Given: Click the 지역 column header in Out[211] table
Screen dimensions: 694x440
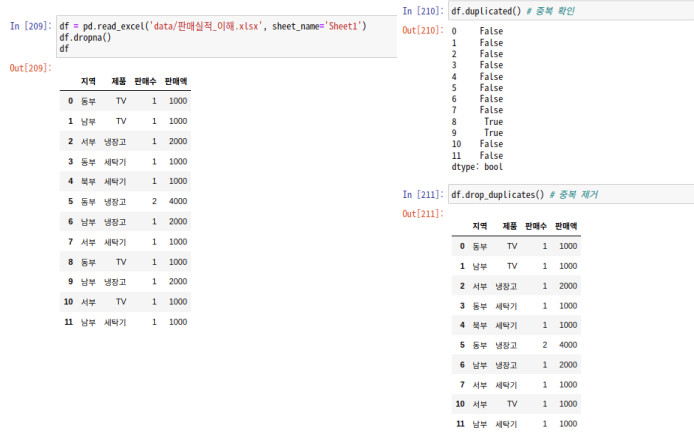Looking at the screenshot, I should click(480, 226).
